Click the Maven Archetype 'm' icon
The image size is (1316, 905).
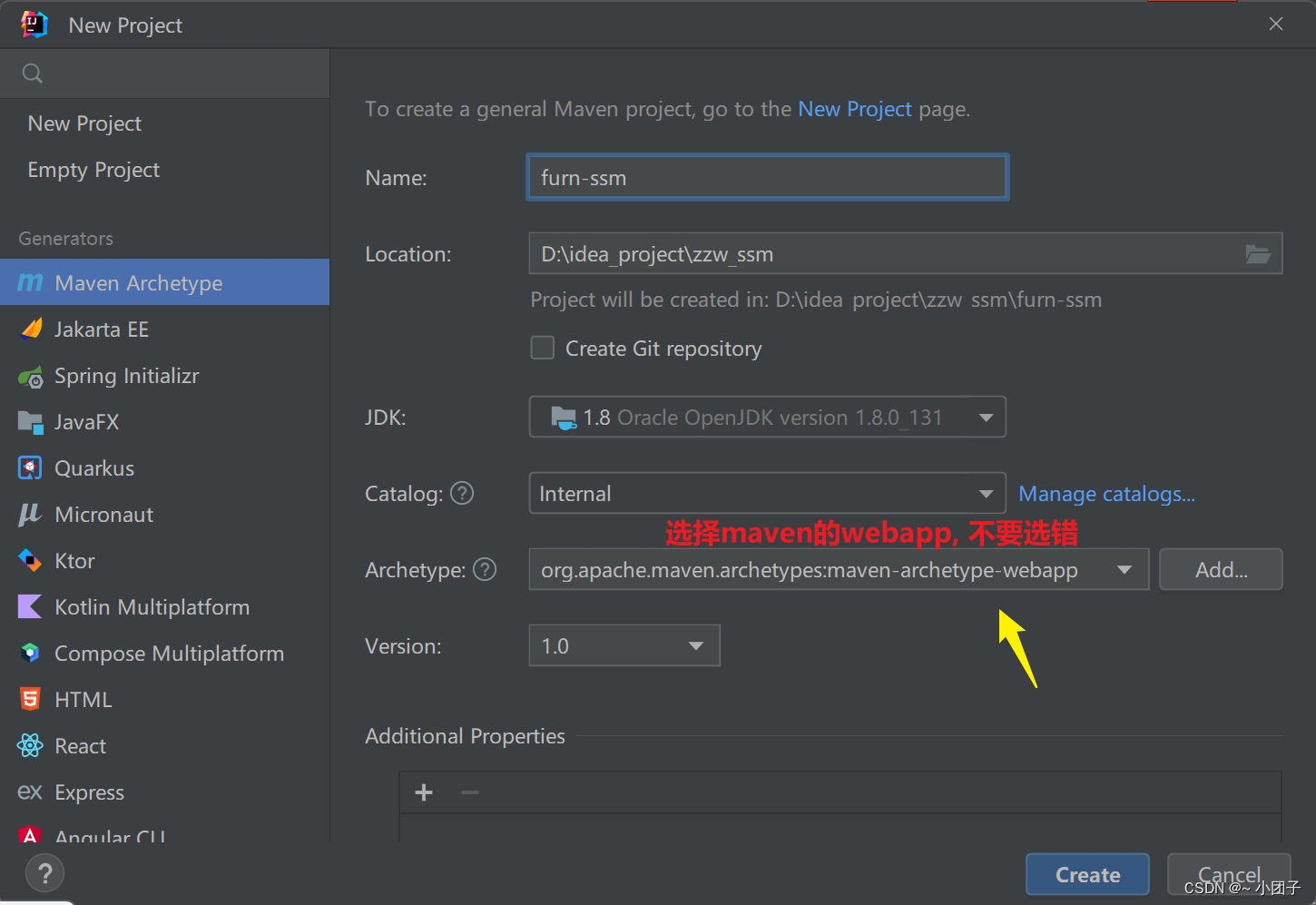[x=30, y=282]
